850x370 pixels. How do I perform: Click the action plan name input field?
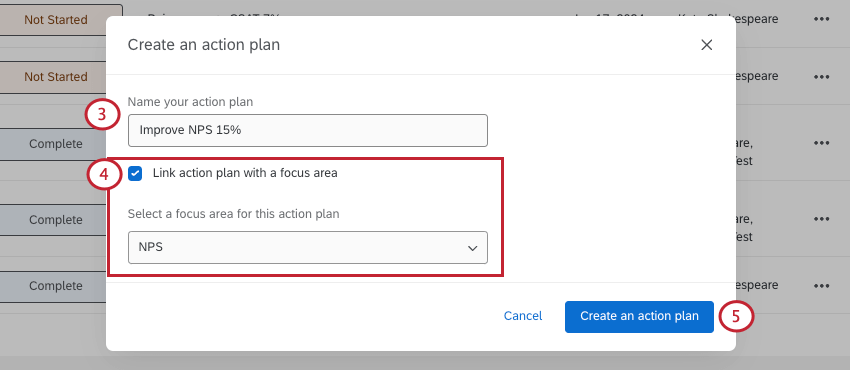pos(307,130)
